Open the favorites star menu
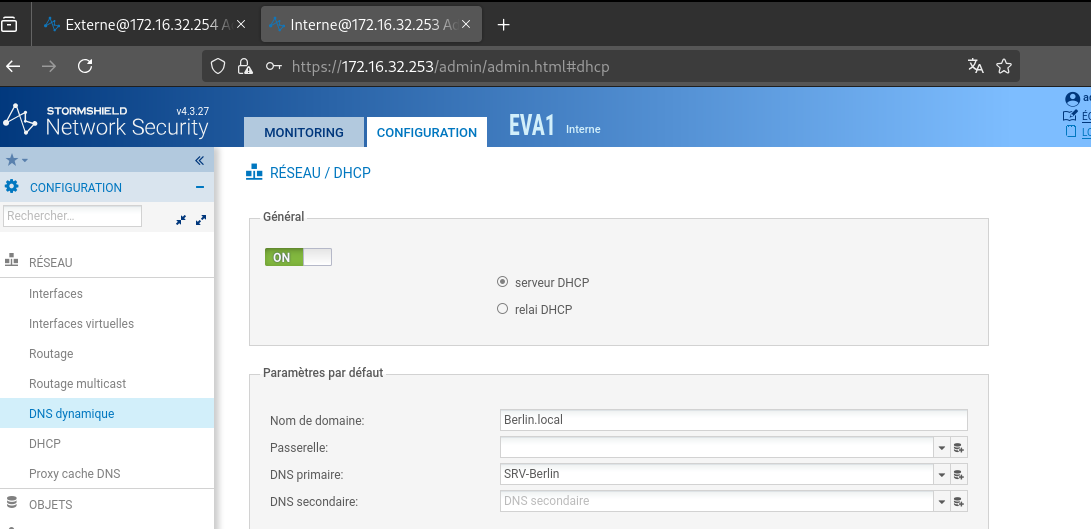This screenshot has width=1091, height=529. click(16, 160)
